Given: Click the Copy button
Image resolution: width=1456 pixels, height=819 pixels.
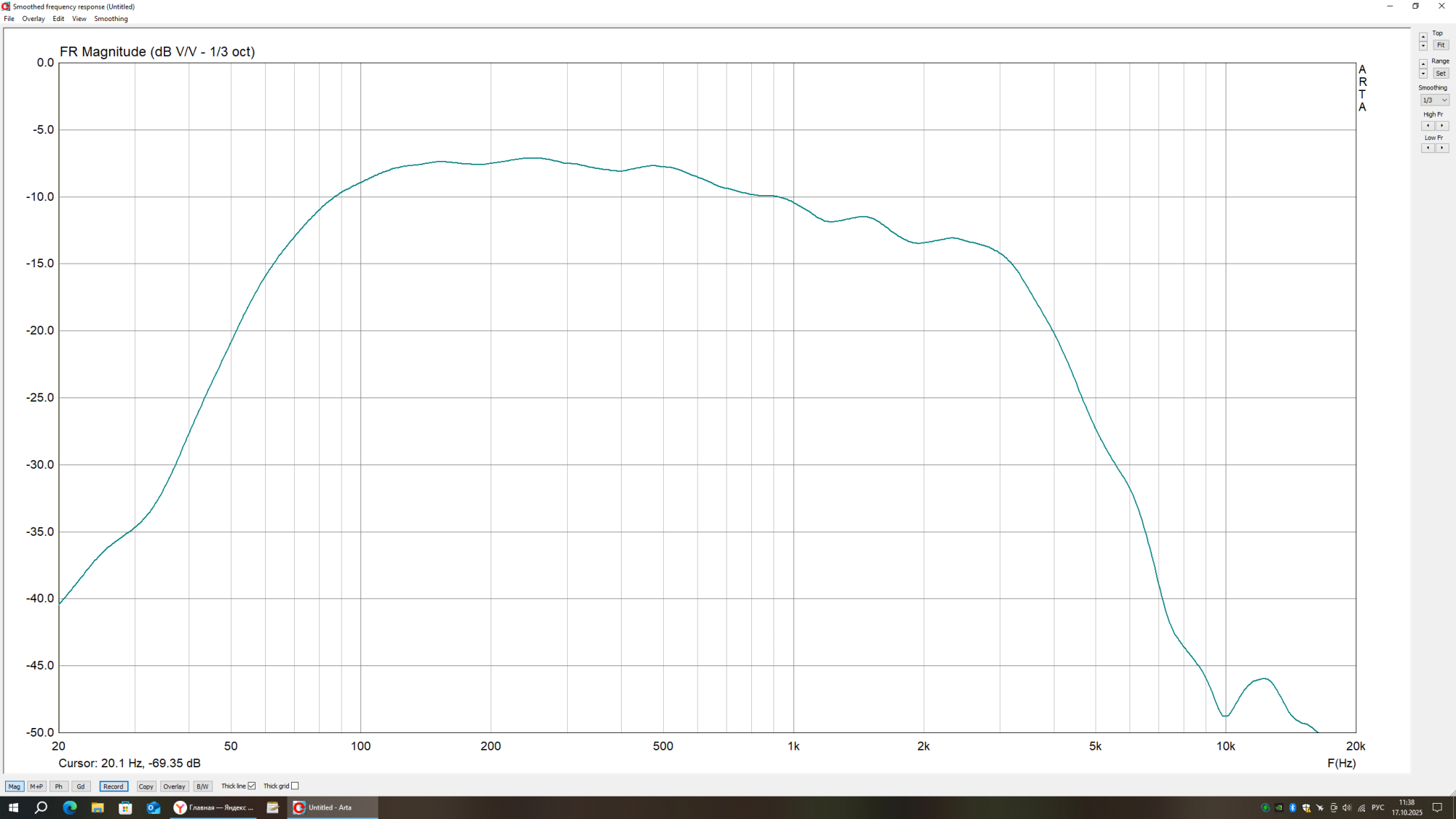Looking at the screenshot, I should click(146, 786).
